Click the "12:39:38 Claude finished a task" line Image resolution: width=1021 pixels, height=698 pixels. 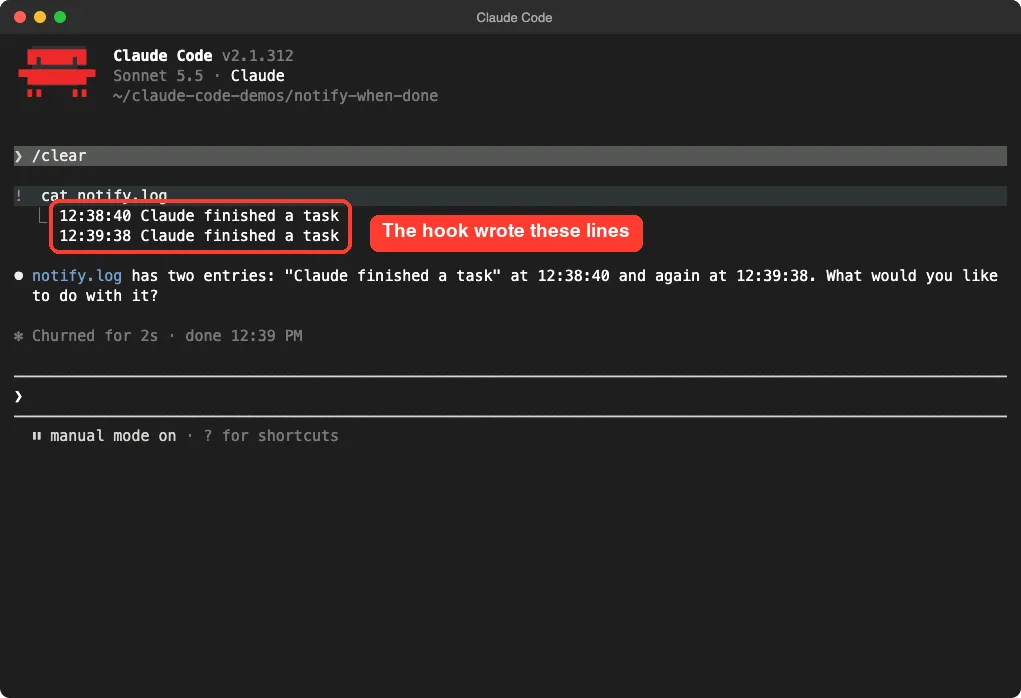[199, 236]
